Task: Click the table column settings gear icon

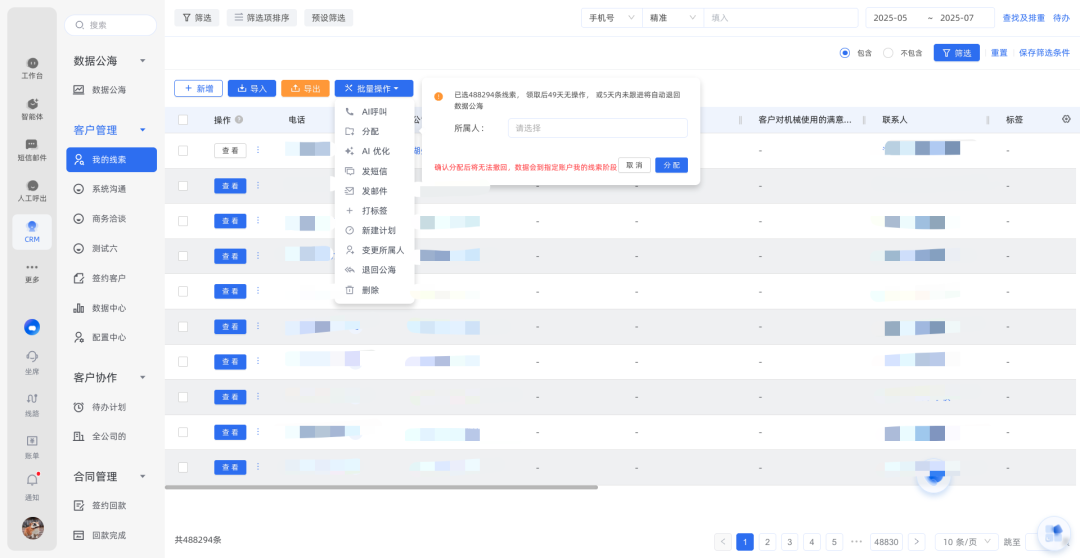Action: tap(1066, 119)
